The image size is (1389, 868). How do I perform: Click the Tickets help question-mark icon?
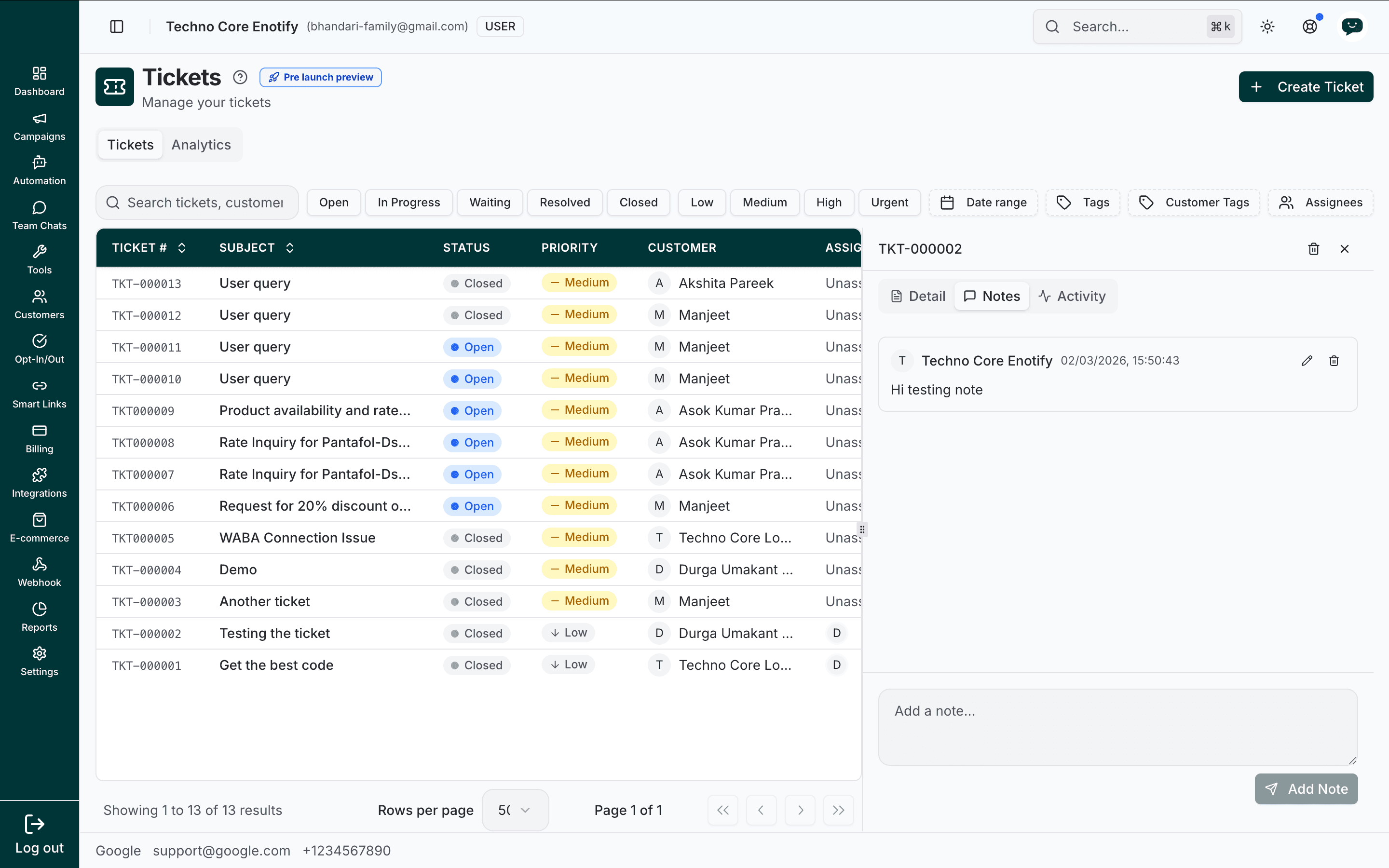coord(240,77)
